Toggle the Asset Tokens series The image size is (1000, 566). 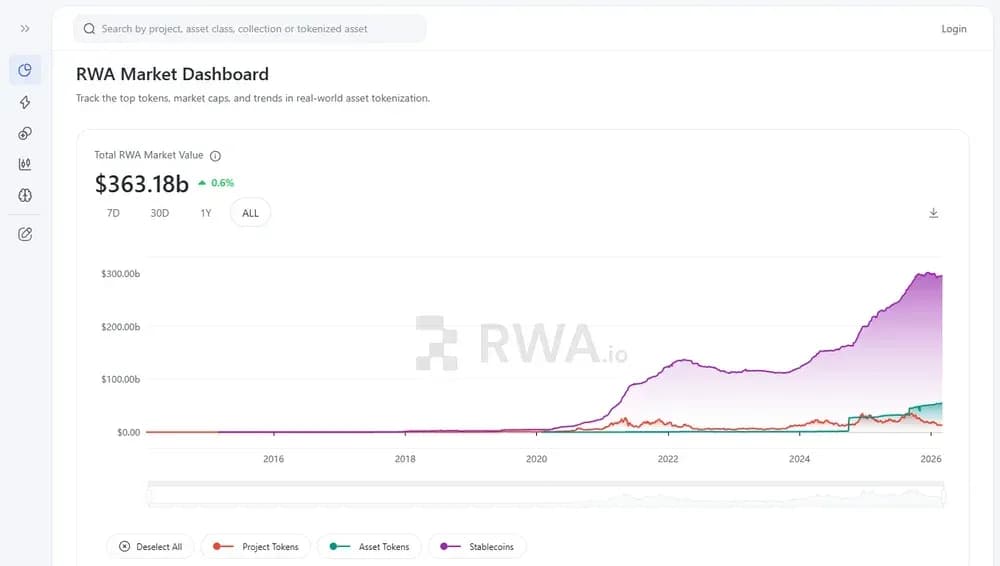coord(370,547)
